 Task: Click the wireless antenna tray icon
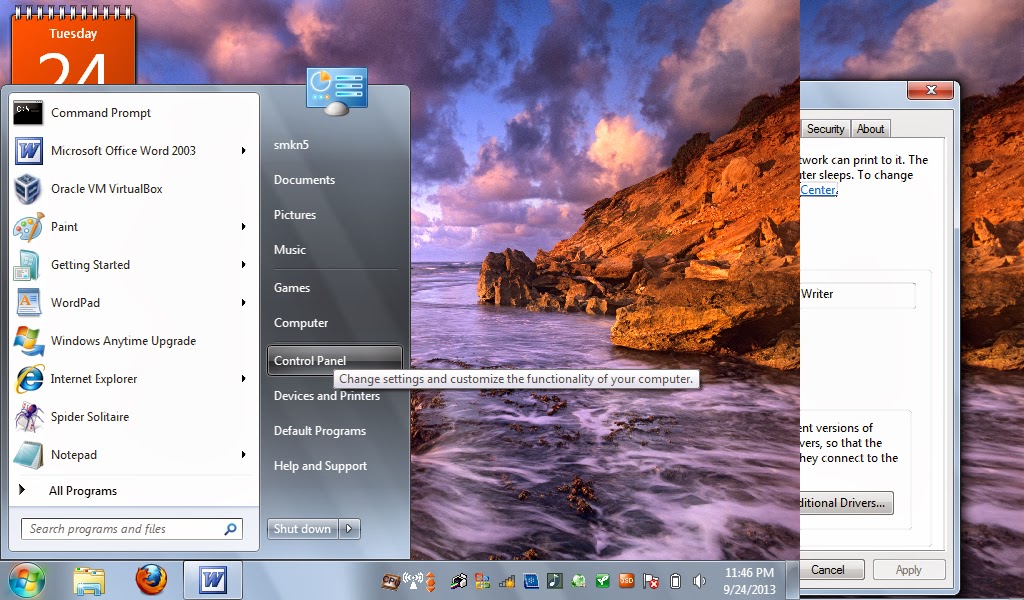click(413, 580)
